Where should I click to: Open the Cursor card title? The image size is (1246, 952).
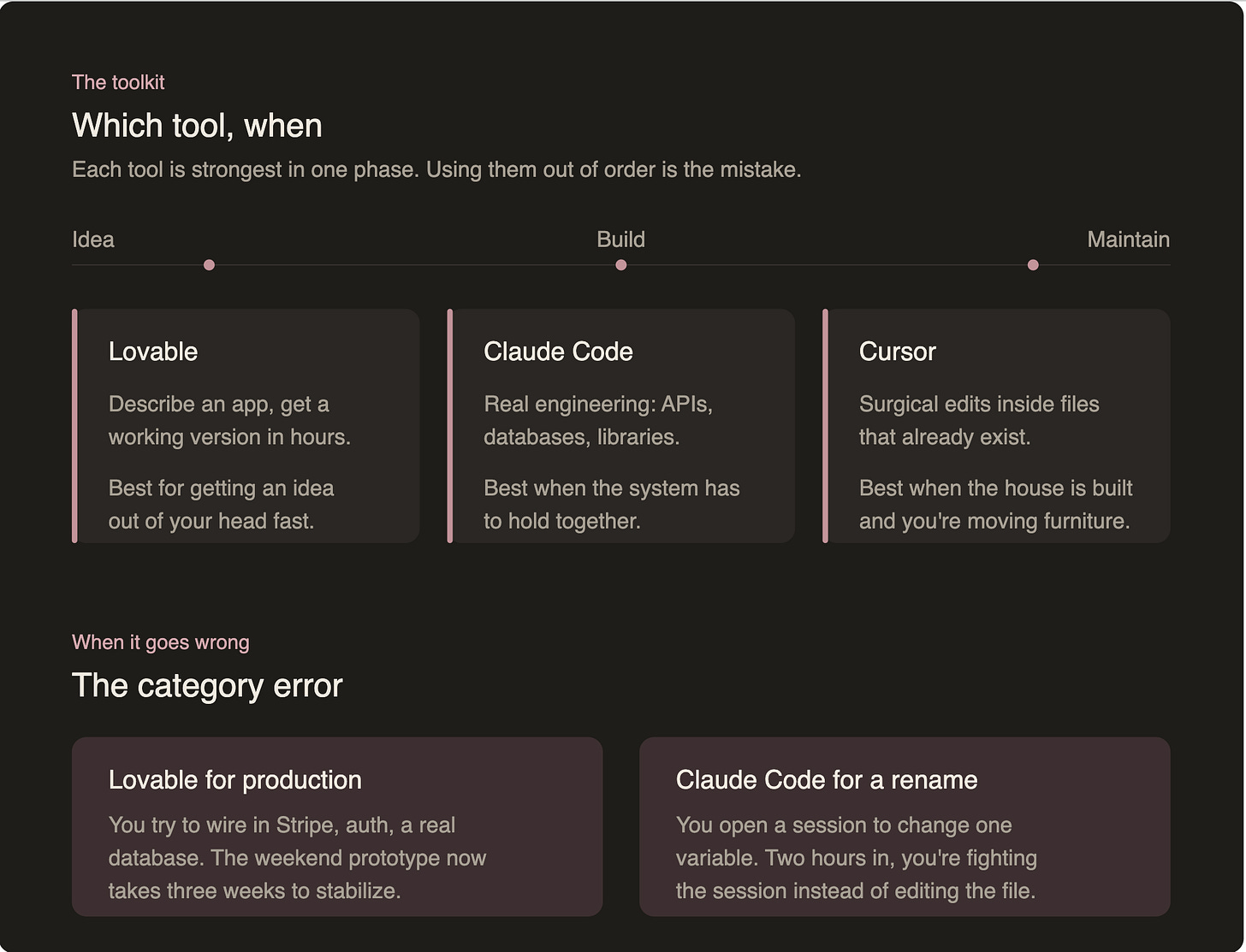[897, 352]
